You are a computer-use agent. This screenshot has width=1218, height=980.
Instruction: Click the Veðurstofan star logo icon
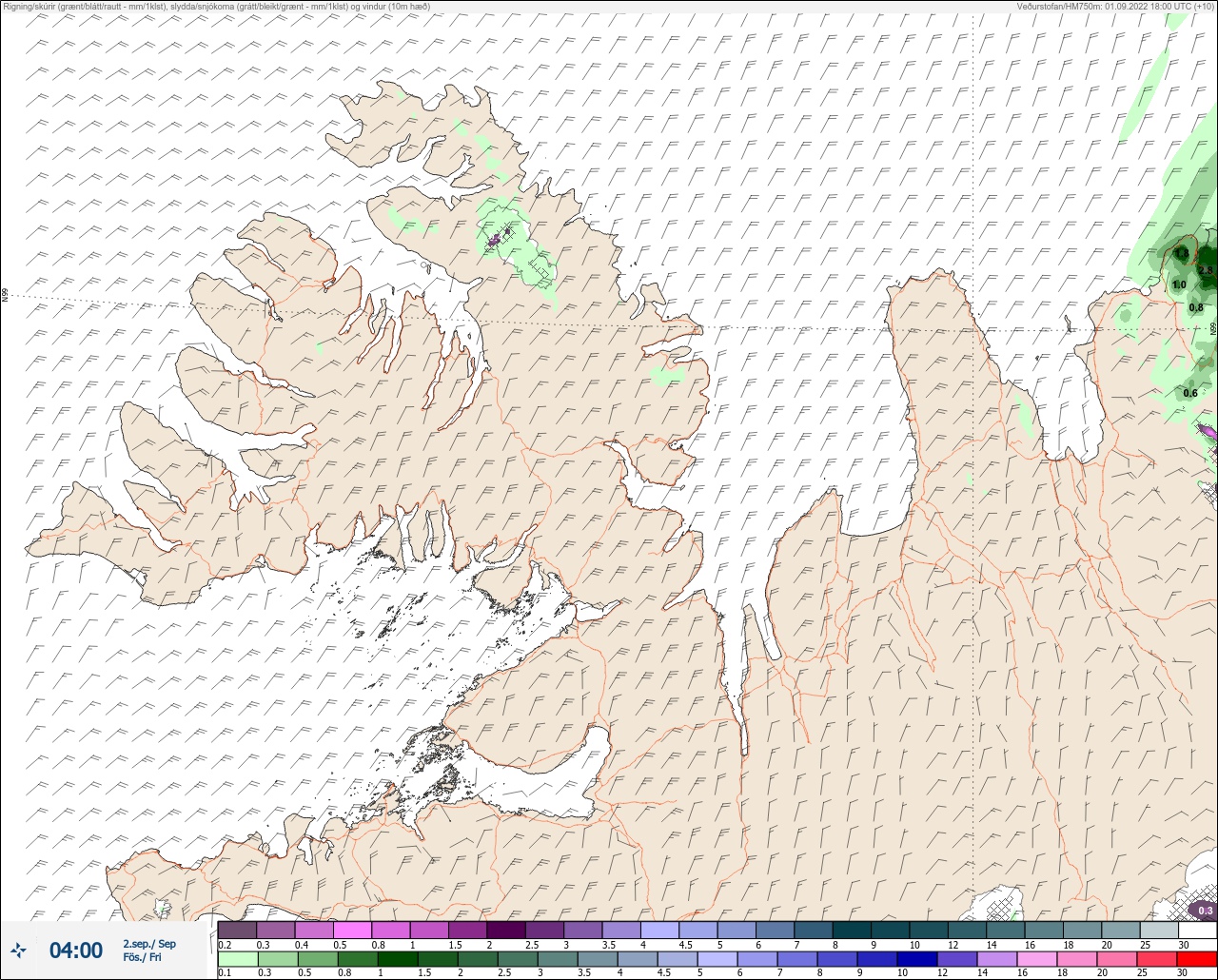coord(18,950)
